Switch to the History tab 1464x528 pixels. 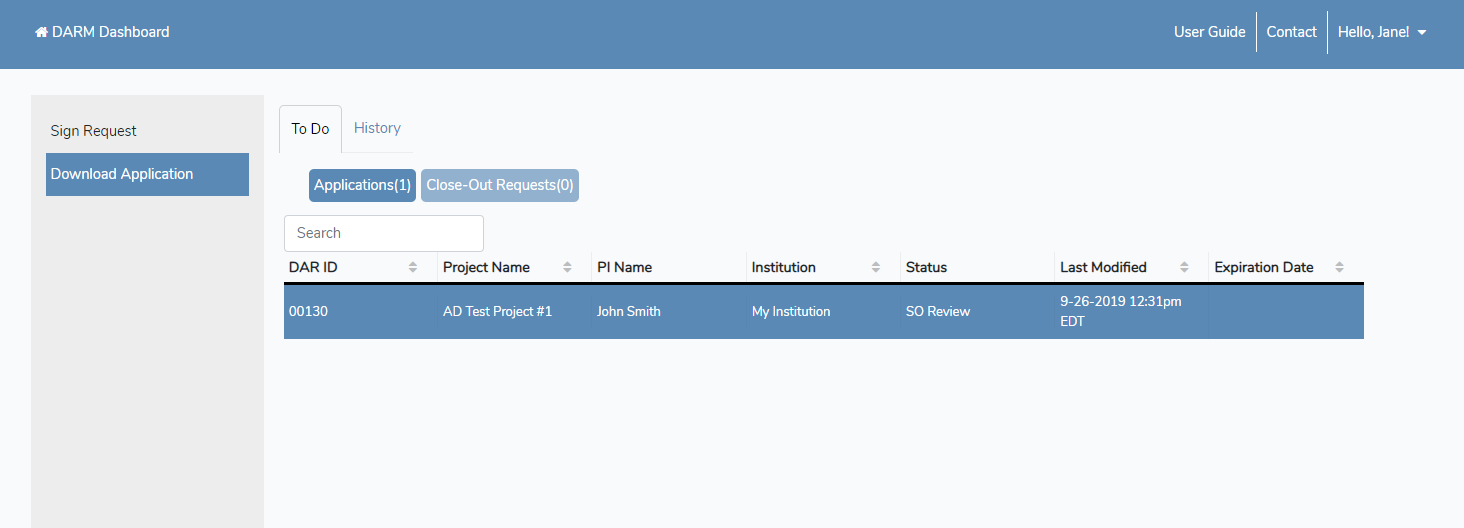click(377, 128)
